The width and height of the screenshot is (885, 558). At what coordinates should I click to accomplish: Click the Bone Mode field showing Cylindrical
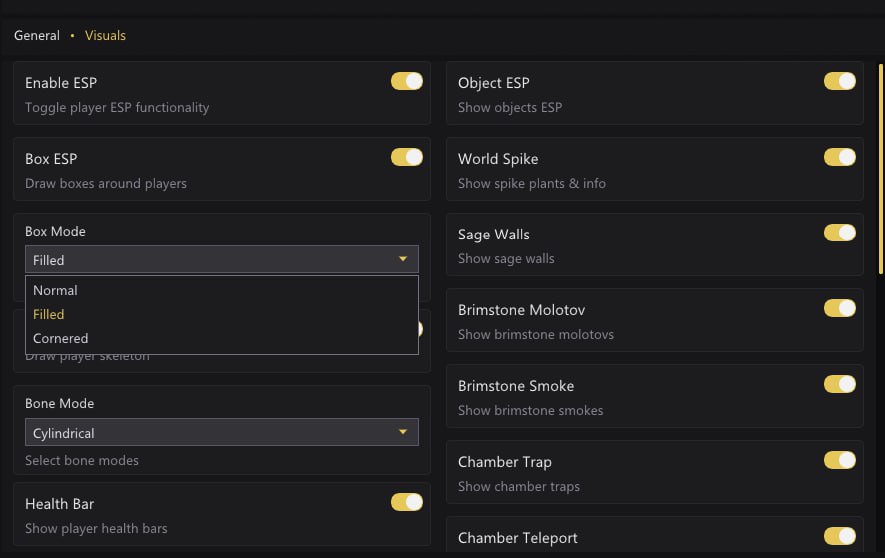tap(200, 433)
